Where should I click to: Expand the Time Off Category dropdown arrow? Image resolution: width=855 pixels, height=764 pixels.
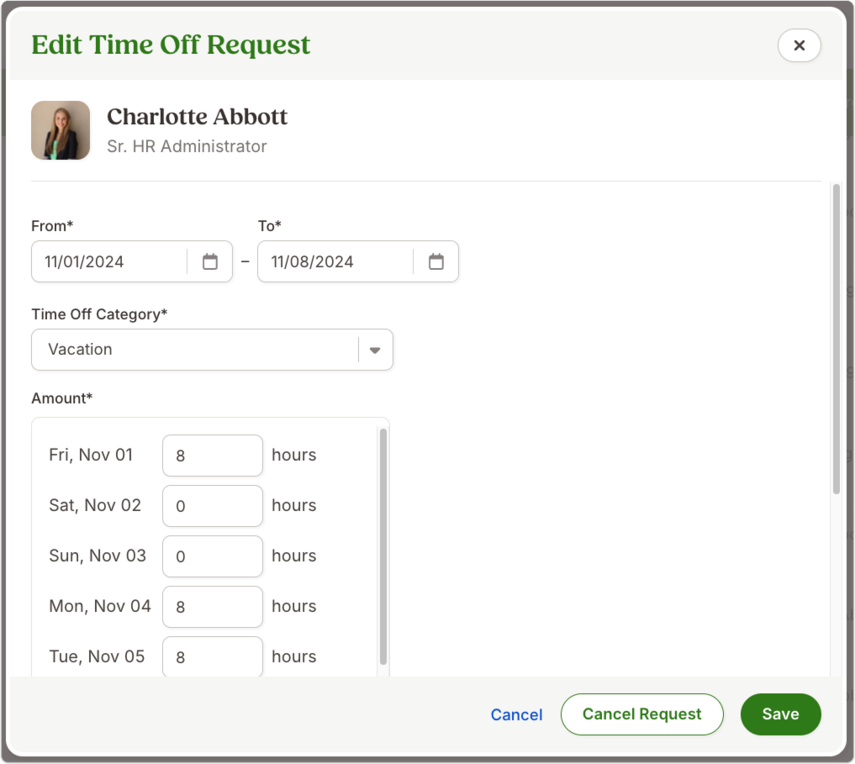(375, 350)
